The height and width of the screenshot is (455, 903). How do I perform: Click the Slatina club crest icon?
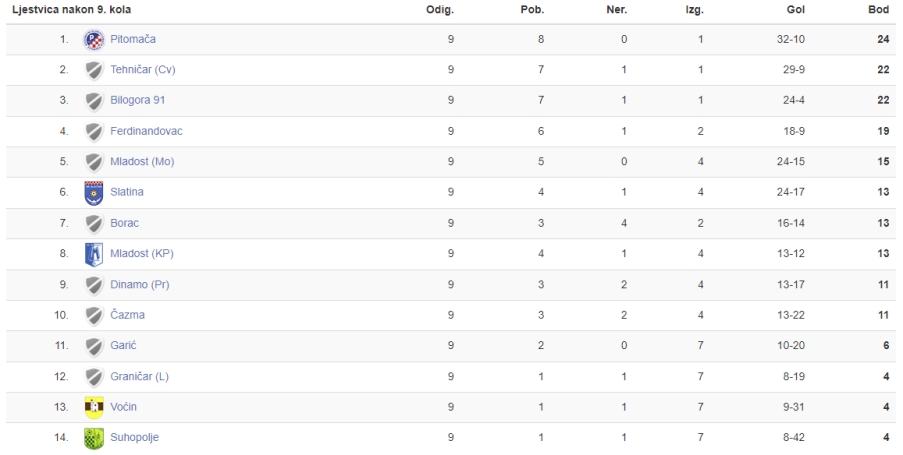(94, 193)
